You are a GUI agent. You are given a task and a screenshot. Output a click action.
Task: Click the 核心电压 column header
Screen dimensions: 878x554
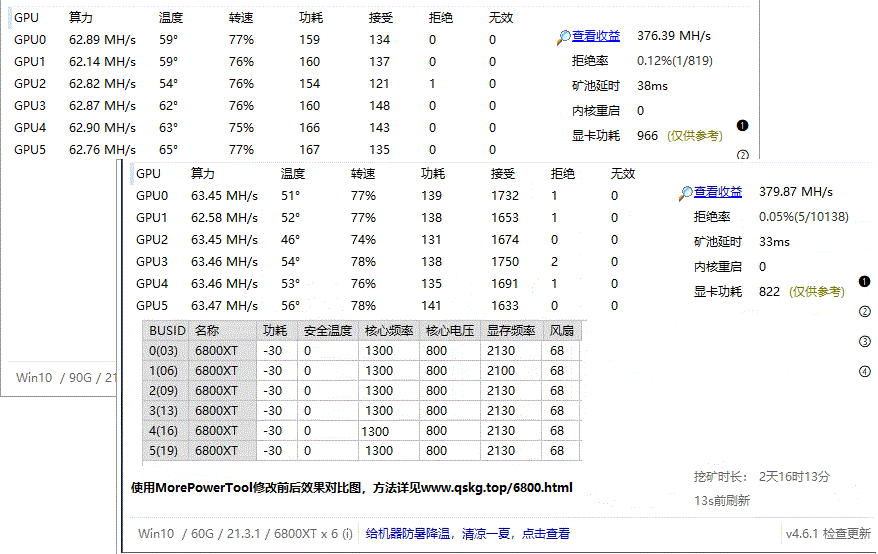[x=449, y=331]
